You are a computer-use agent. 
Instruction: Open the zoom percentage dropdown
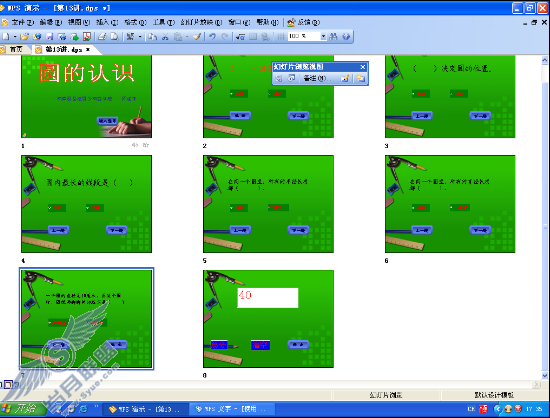tap(323, 36)
